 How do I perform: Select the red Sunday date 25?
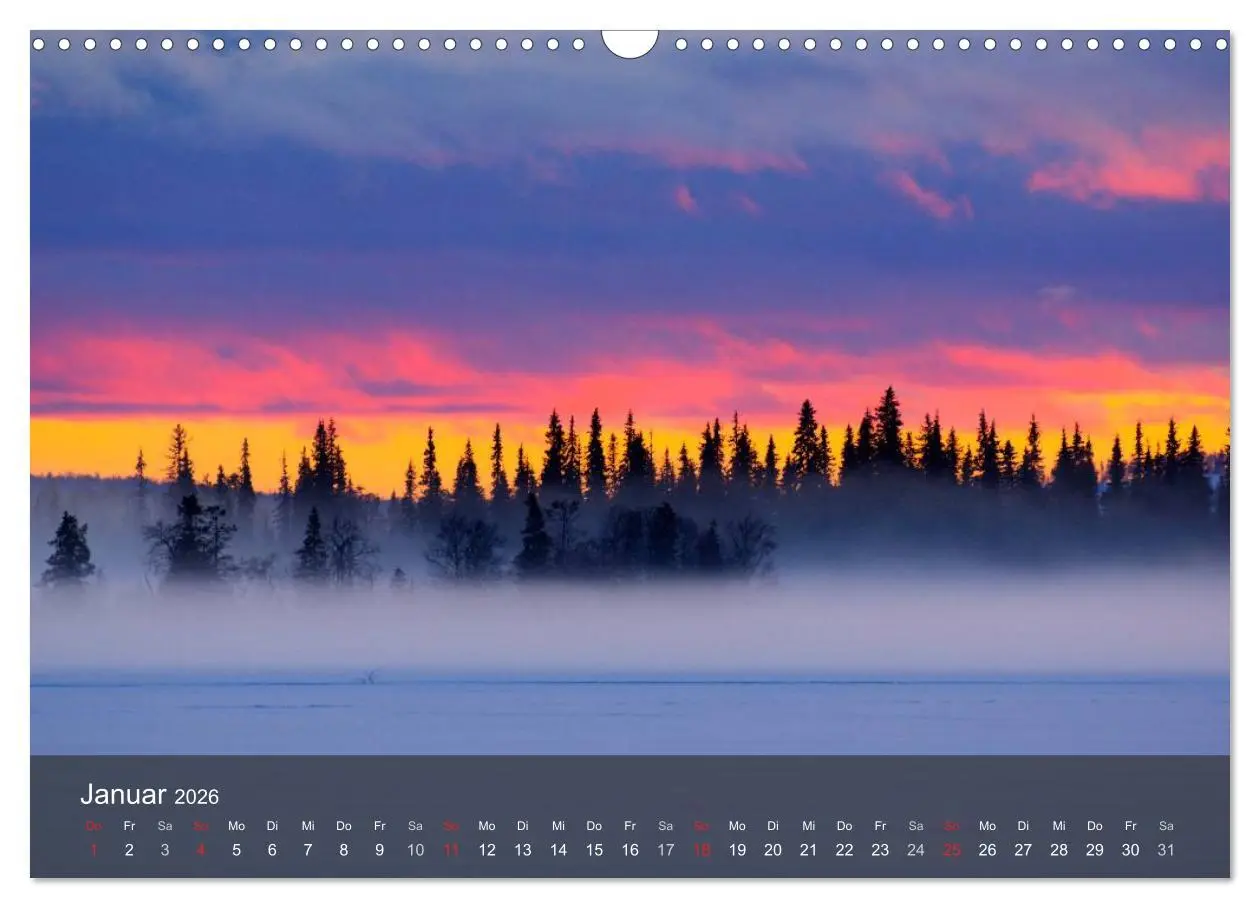pos(951,850)
